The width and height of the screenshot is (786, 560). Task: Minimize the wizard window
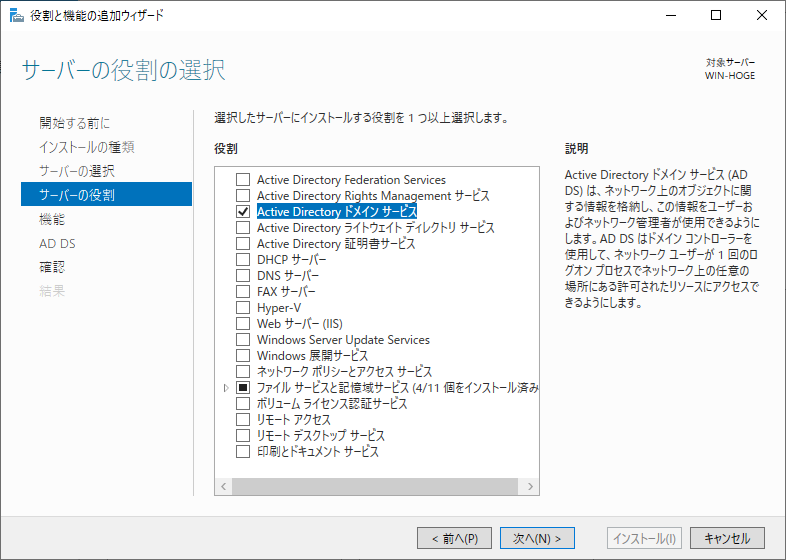(x=671, y=16)
